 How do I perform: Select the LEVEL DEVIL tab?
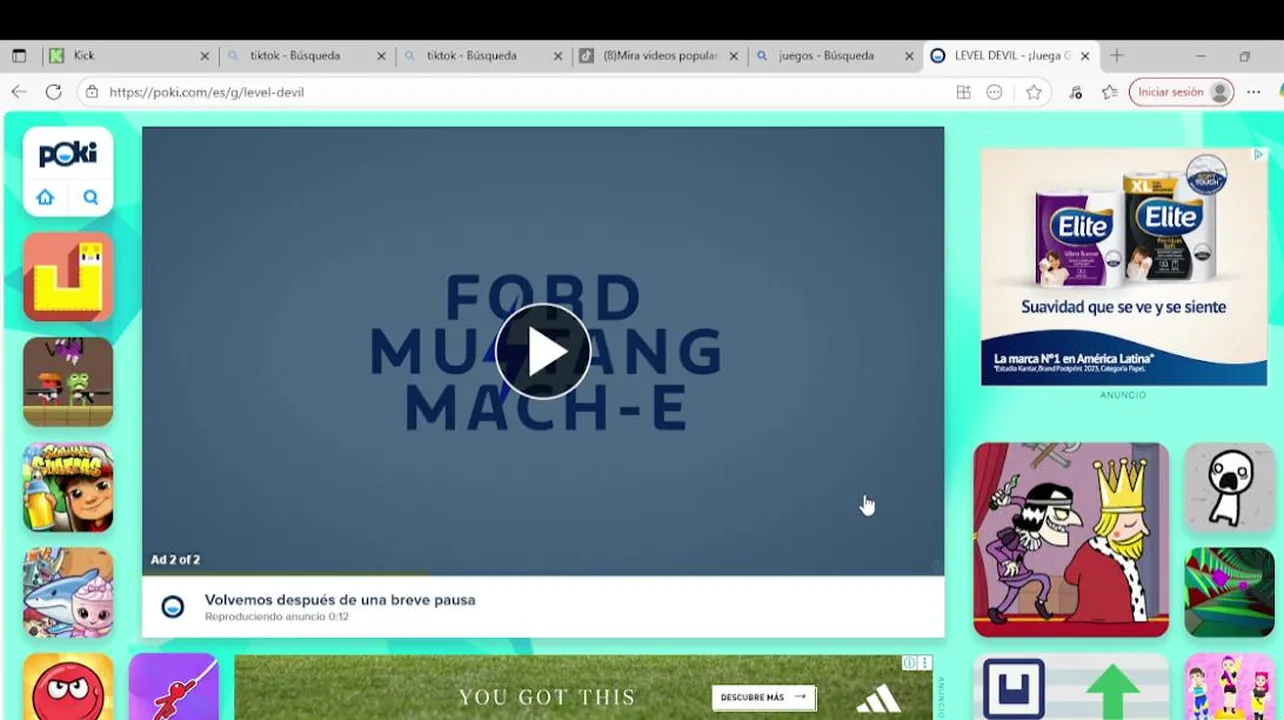(1010, 56)
